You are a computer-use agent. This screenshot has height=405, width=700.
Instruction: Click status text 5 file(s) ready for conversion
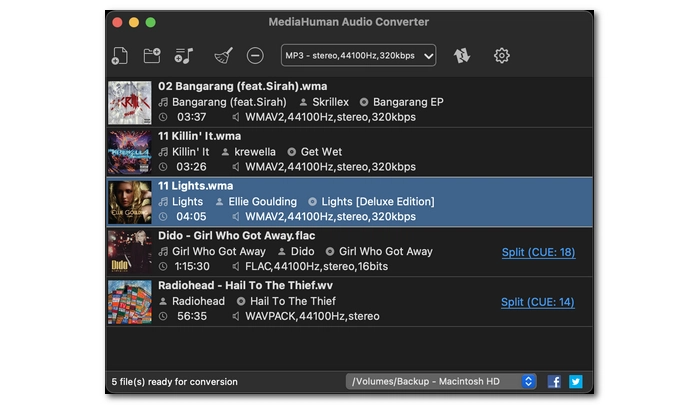175,382
